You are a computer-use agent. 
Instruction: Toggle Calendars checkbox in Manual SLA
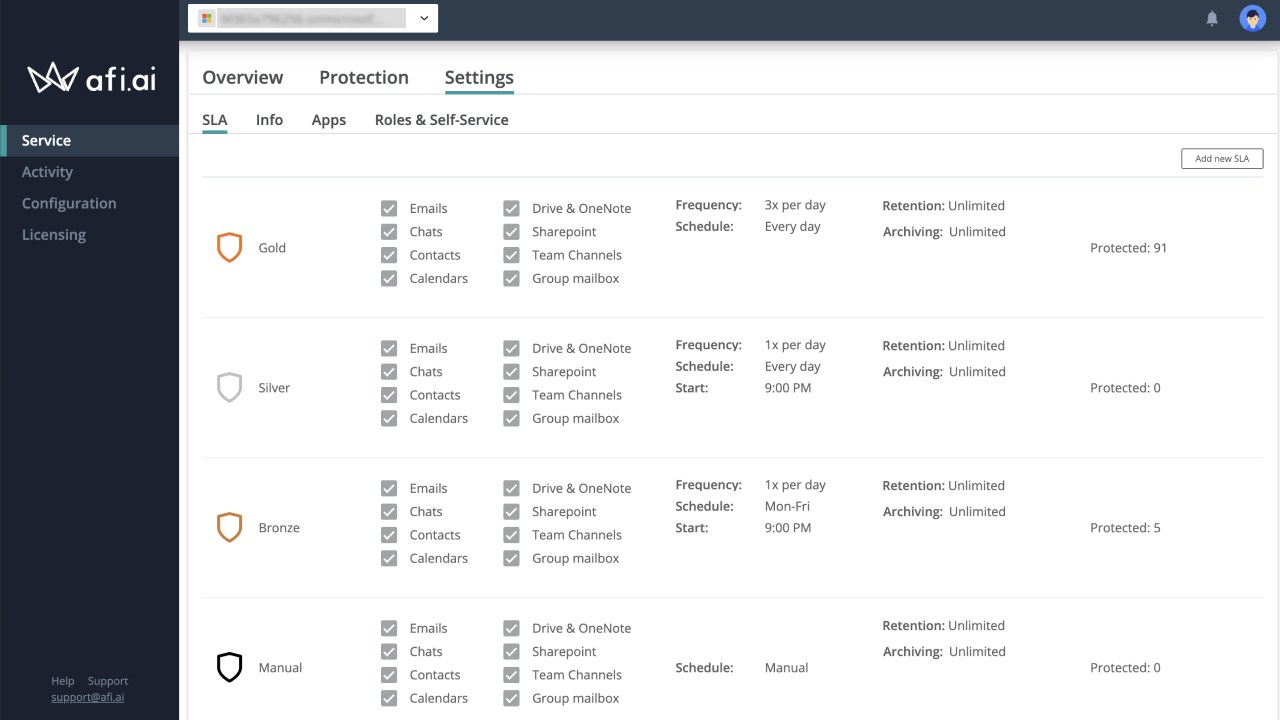[389, 698]
